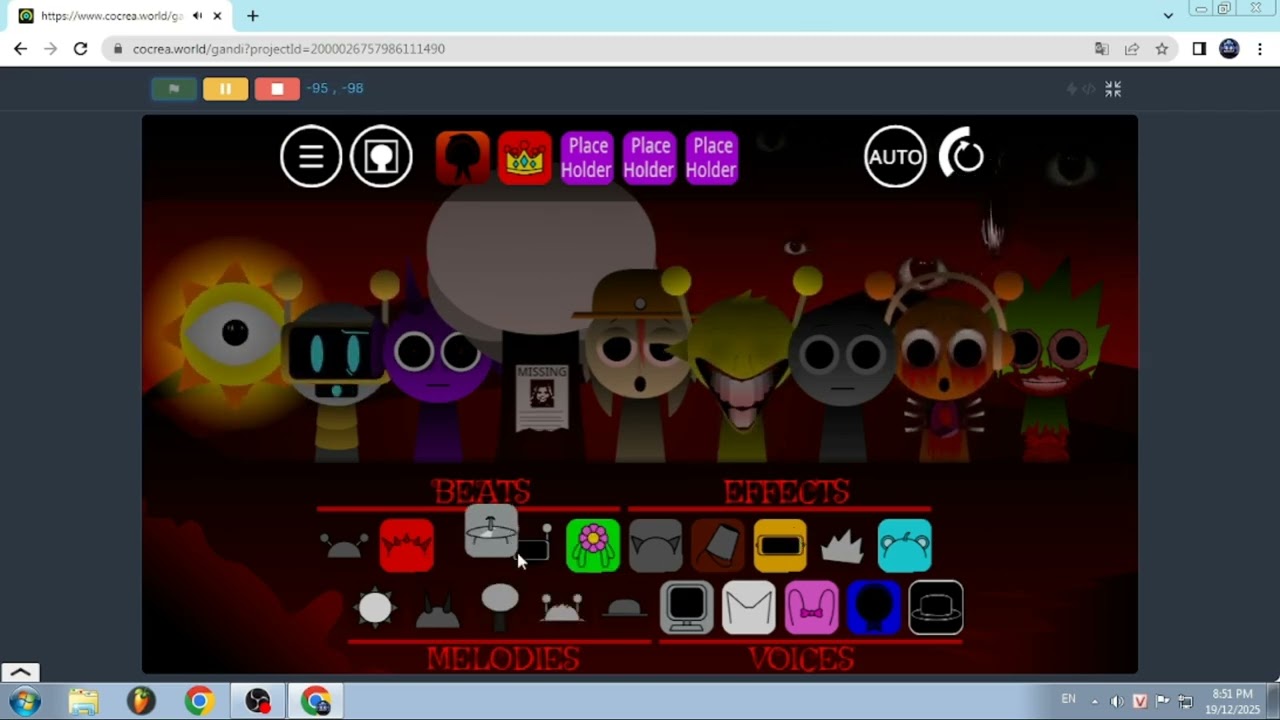
Task: Mute the cowboy hat character
Action: [640, 365]
